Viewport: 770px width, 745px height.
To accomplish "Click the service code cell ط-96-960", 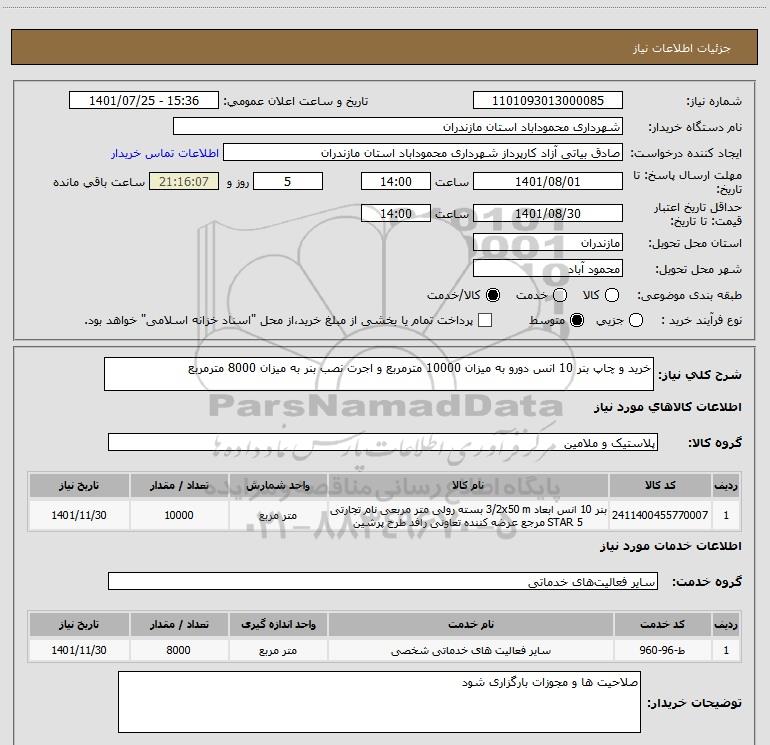I will pyautogui.click(x=662, y=650).
